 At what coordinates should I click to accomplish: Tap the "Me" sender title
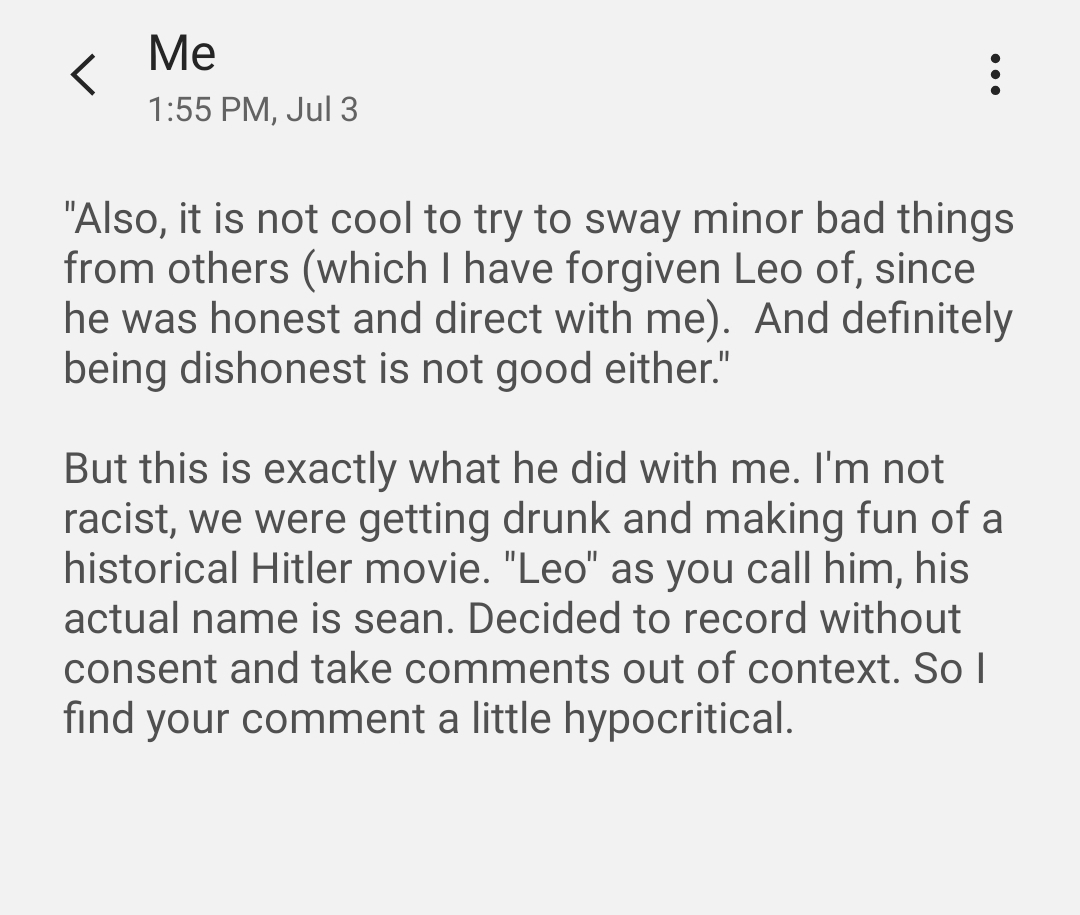pos(182,53)
